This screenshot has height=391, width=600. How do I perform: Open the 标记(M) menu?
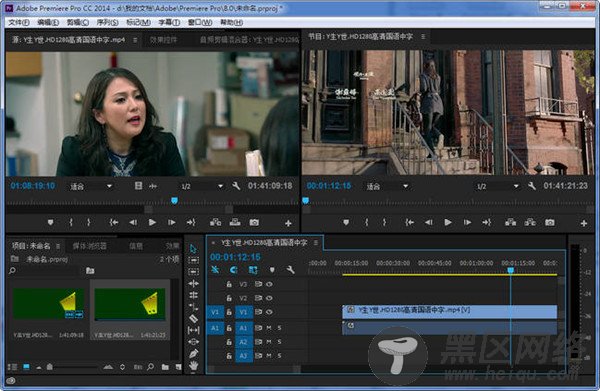click(138, 23)
